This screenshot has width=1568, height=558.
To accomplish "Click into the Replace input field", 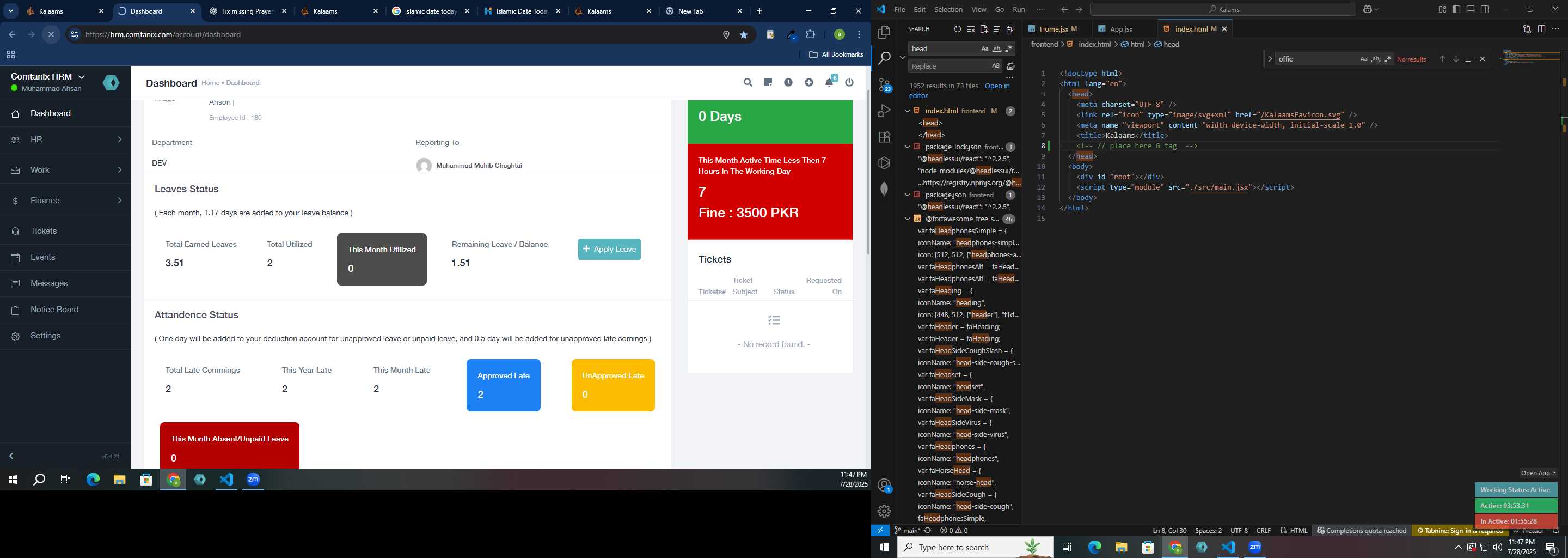I will [x=948, y=66].
